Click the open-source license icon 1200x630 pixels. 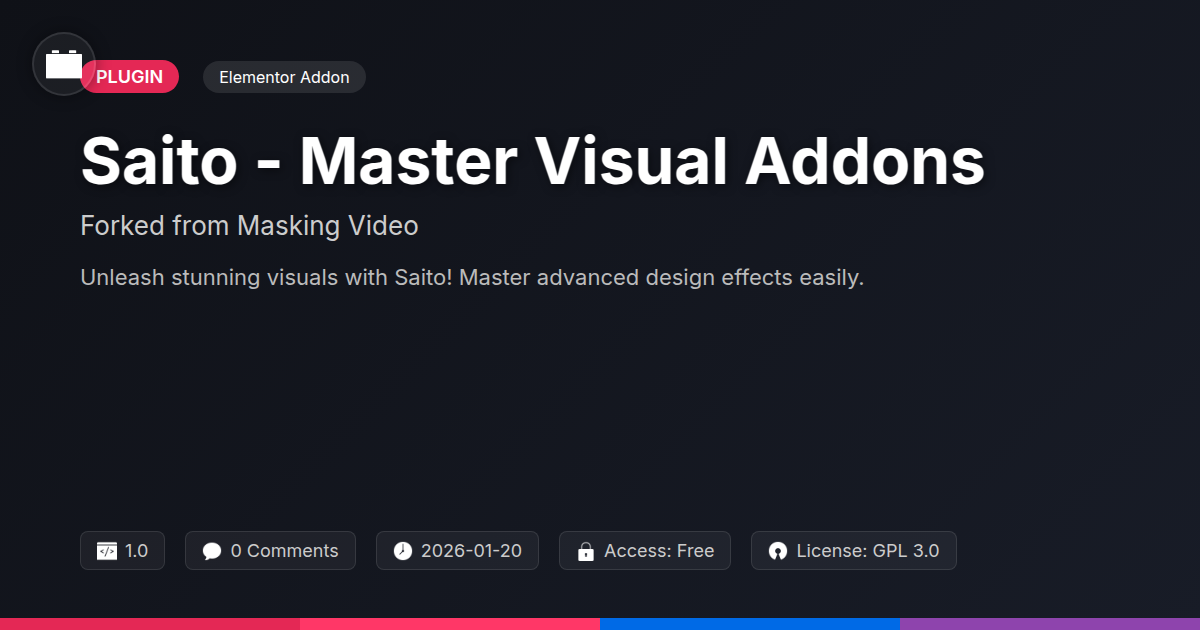(778, 551)
